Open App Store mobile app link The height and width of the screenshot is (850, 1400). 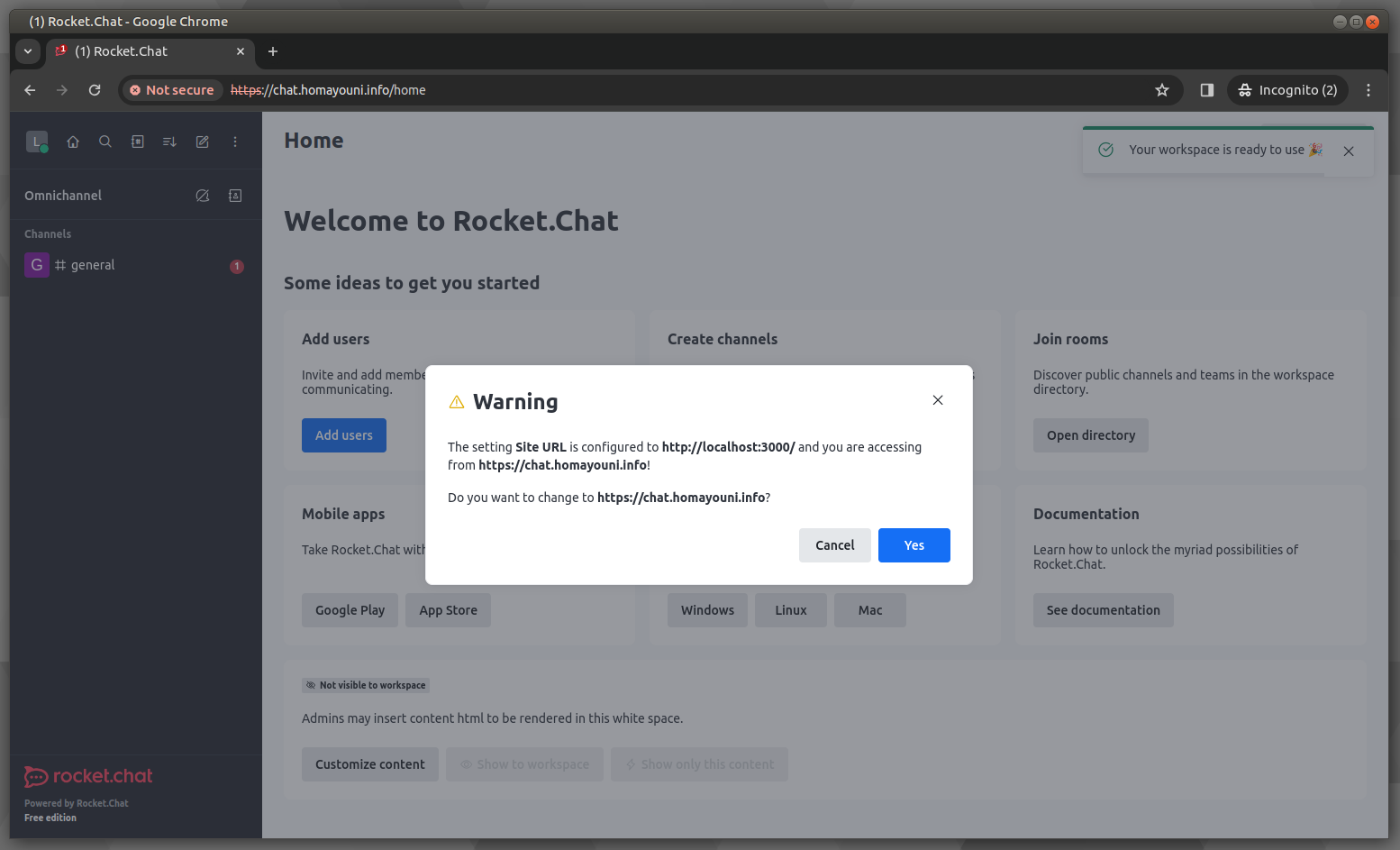tap(448, 610)
